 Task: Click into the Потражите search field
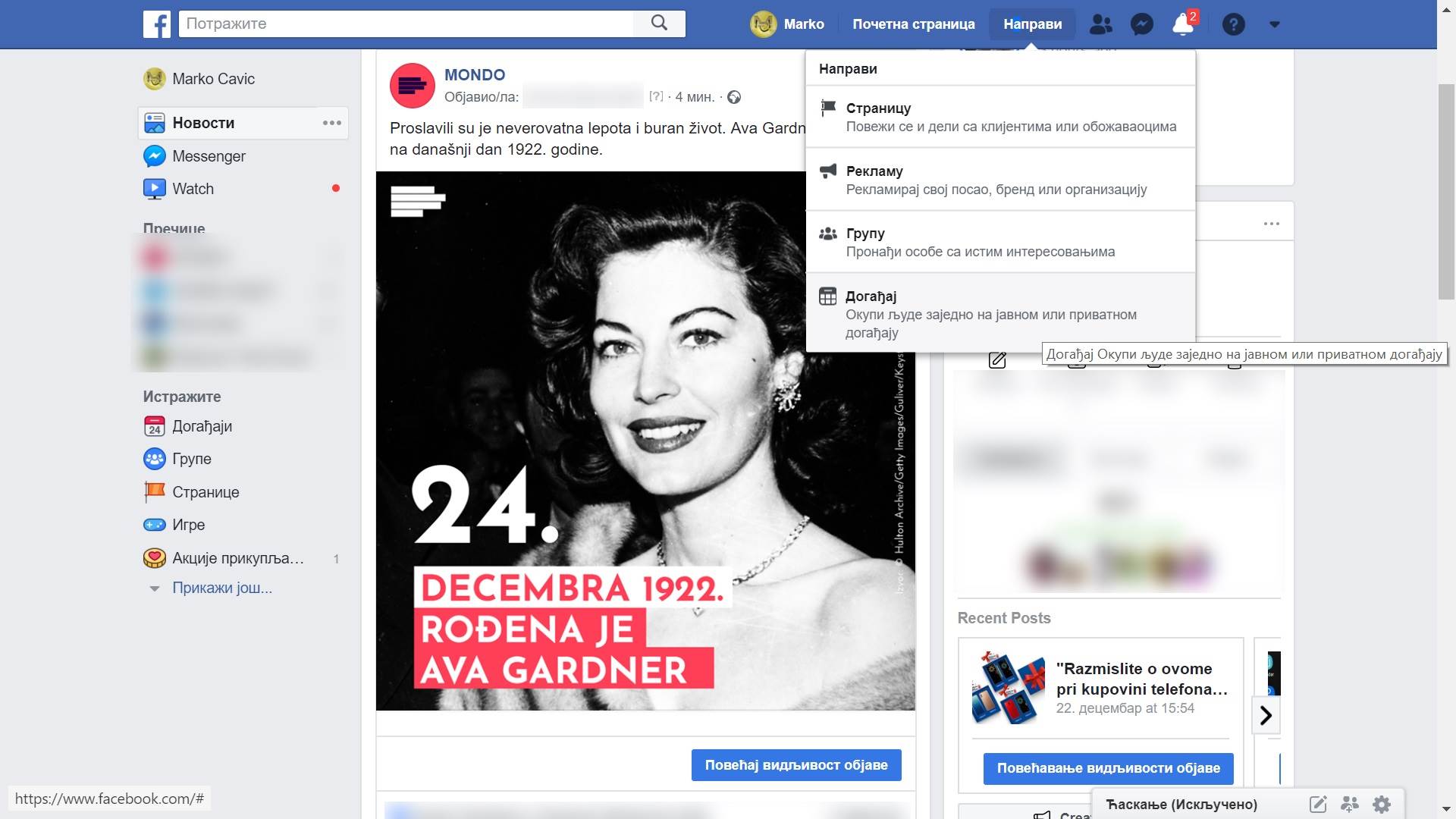tap(406, 24)
